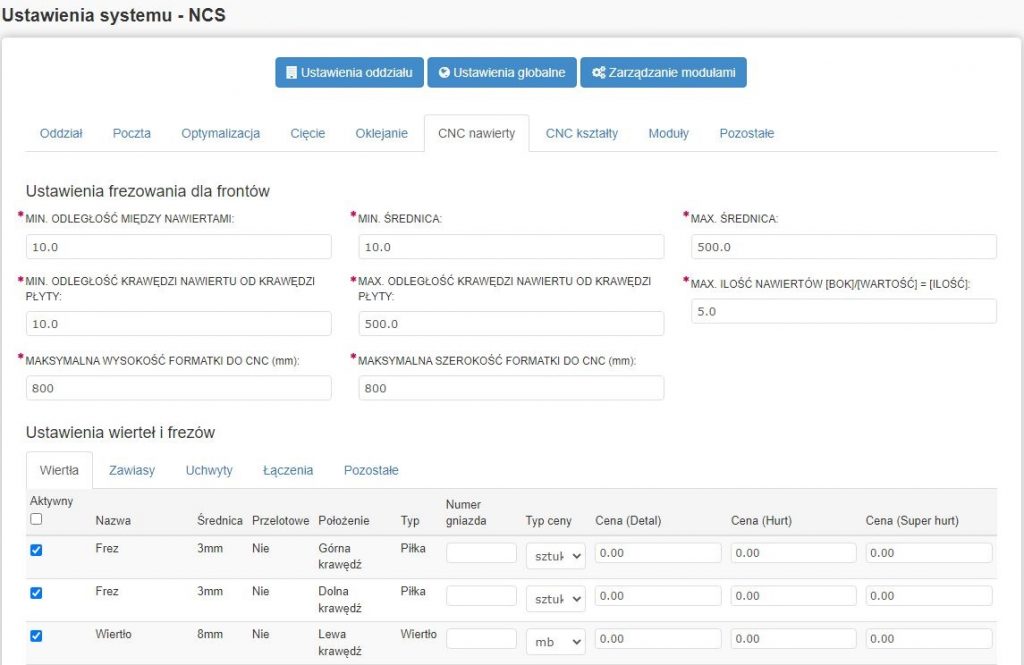Screen dimensions: 1024x665
Task: Disable the Wiertło 8mm row checkbox
Action: click(x=36, y=636)
